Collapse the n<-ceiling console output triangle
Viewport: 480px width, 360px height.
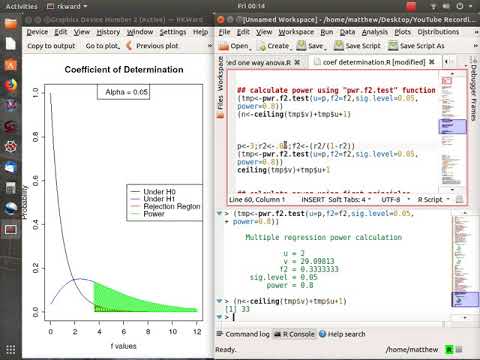219,301
